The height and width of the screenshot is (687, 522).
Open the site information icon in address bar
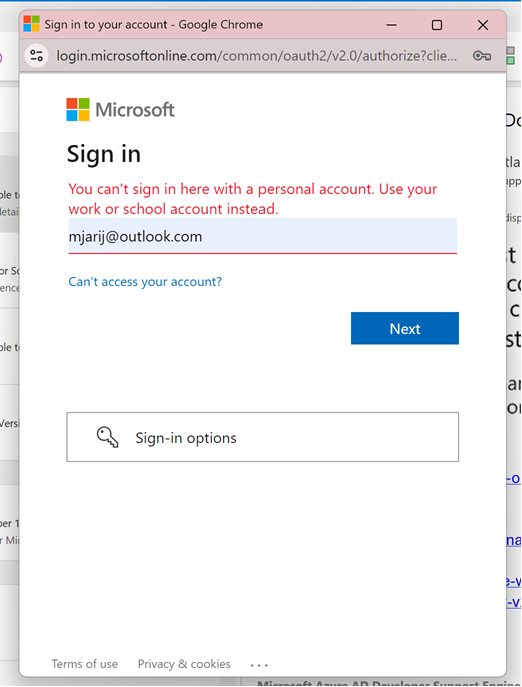tap(36, 56)
